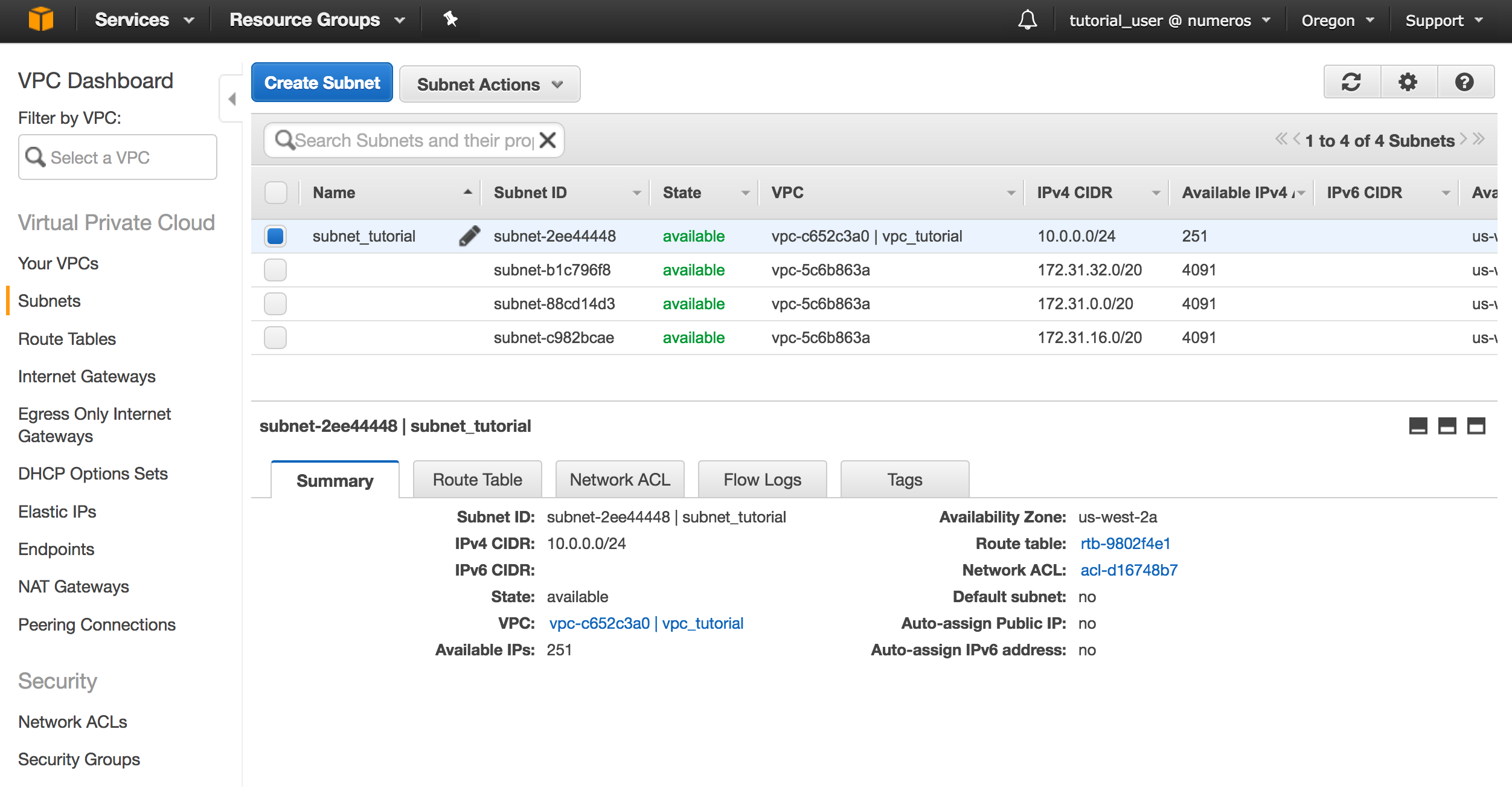
Task: Open network ACL link acl-d16748b7
Action: (1129, 570)
